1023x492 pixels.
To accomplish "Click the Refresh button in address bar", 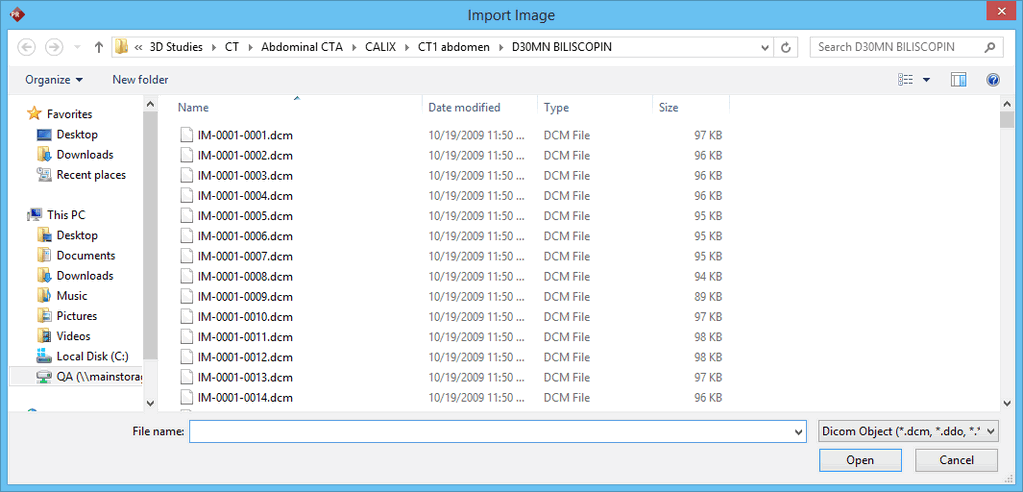I will tap(787, 47).
